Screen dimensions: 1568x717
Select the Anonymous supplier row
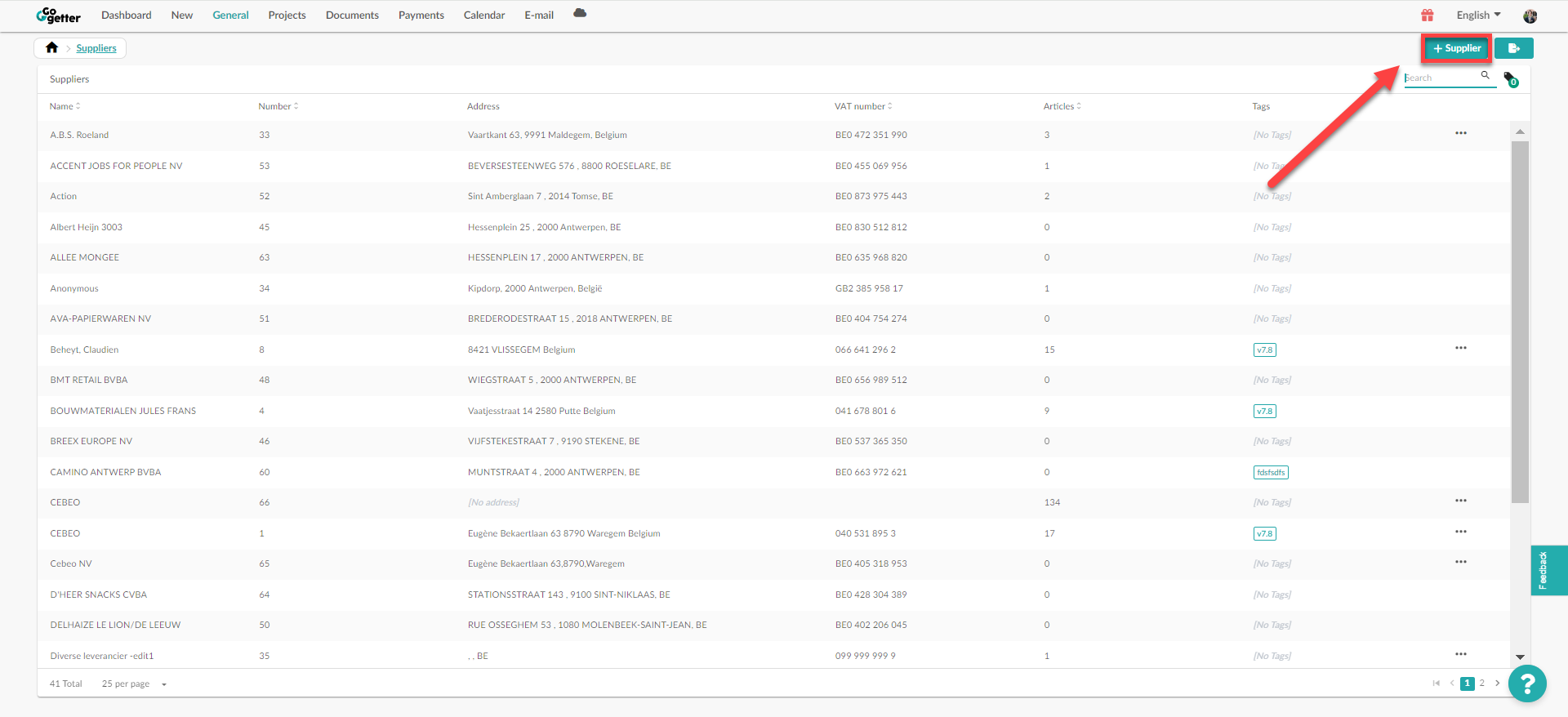773,288
